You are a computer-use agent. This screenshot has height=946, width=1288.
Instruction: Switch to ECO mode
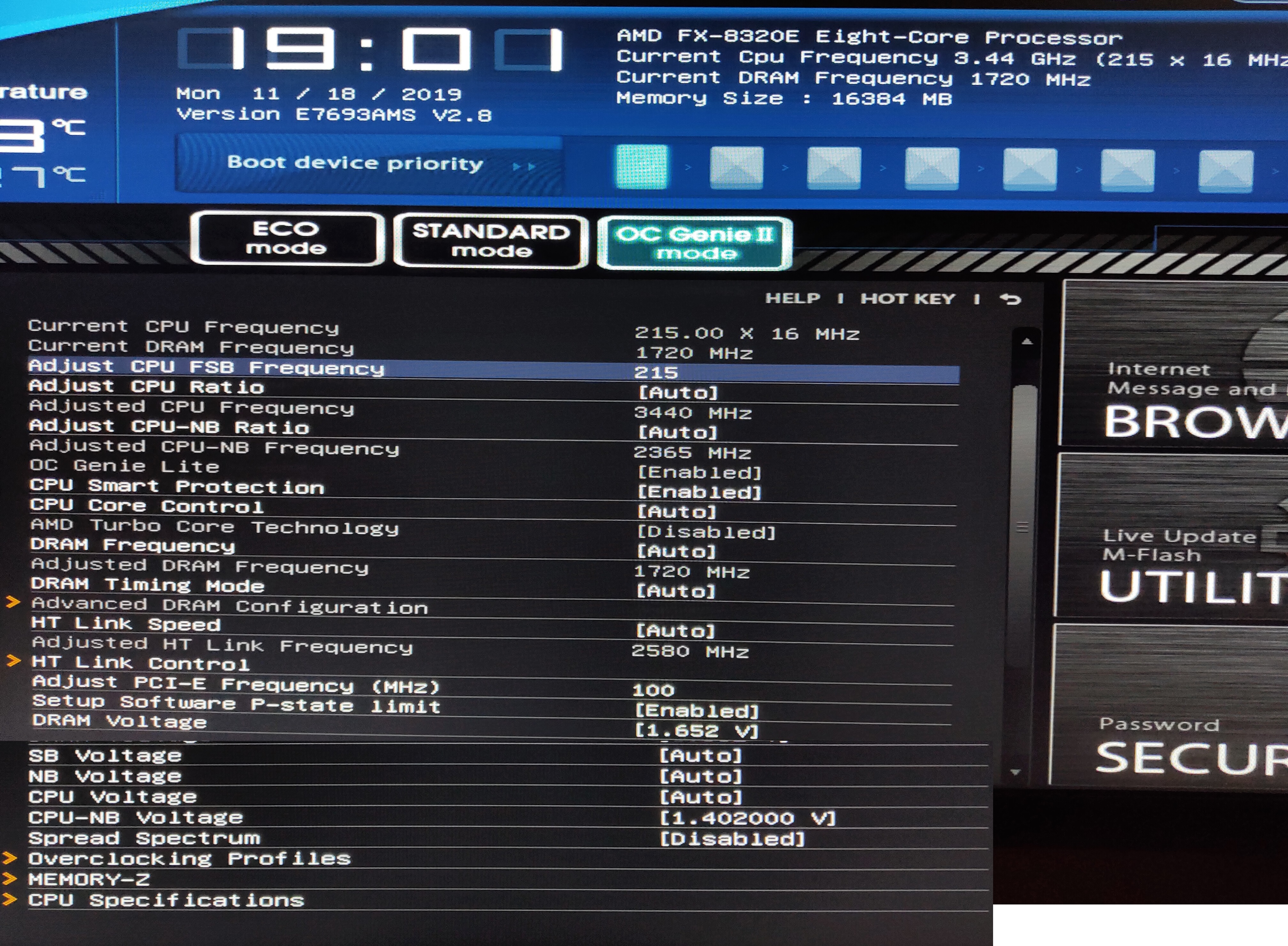286,238
